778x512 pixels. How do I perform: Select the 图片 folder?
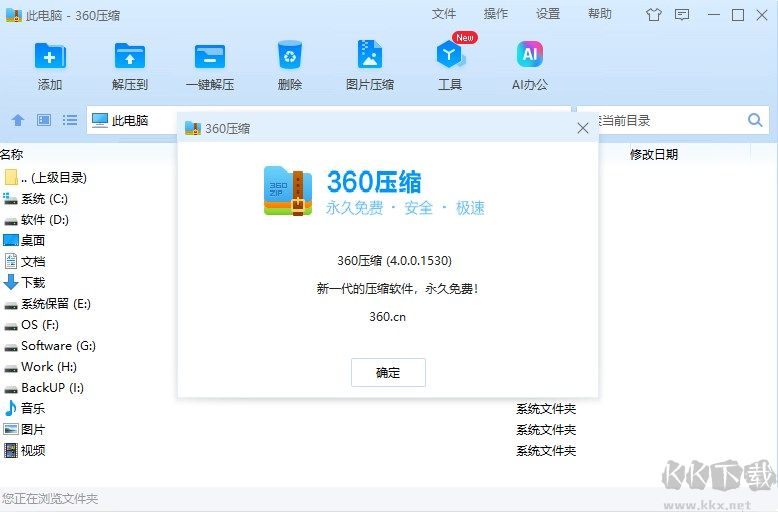[24, 429]
